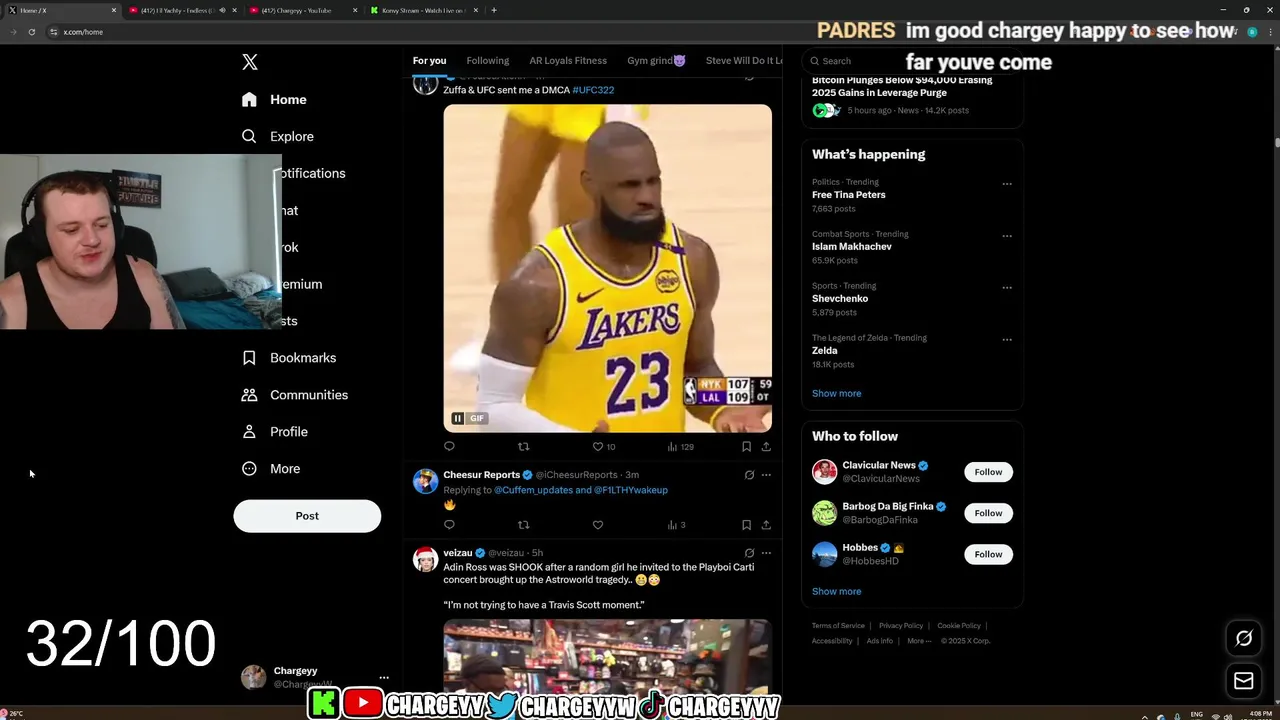
Task: Open the Bitcoin Plunges news headline
Action: 902,86
